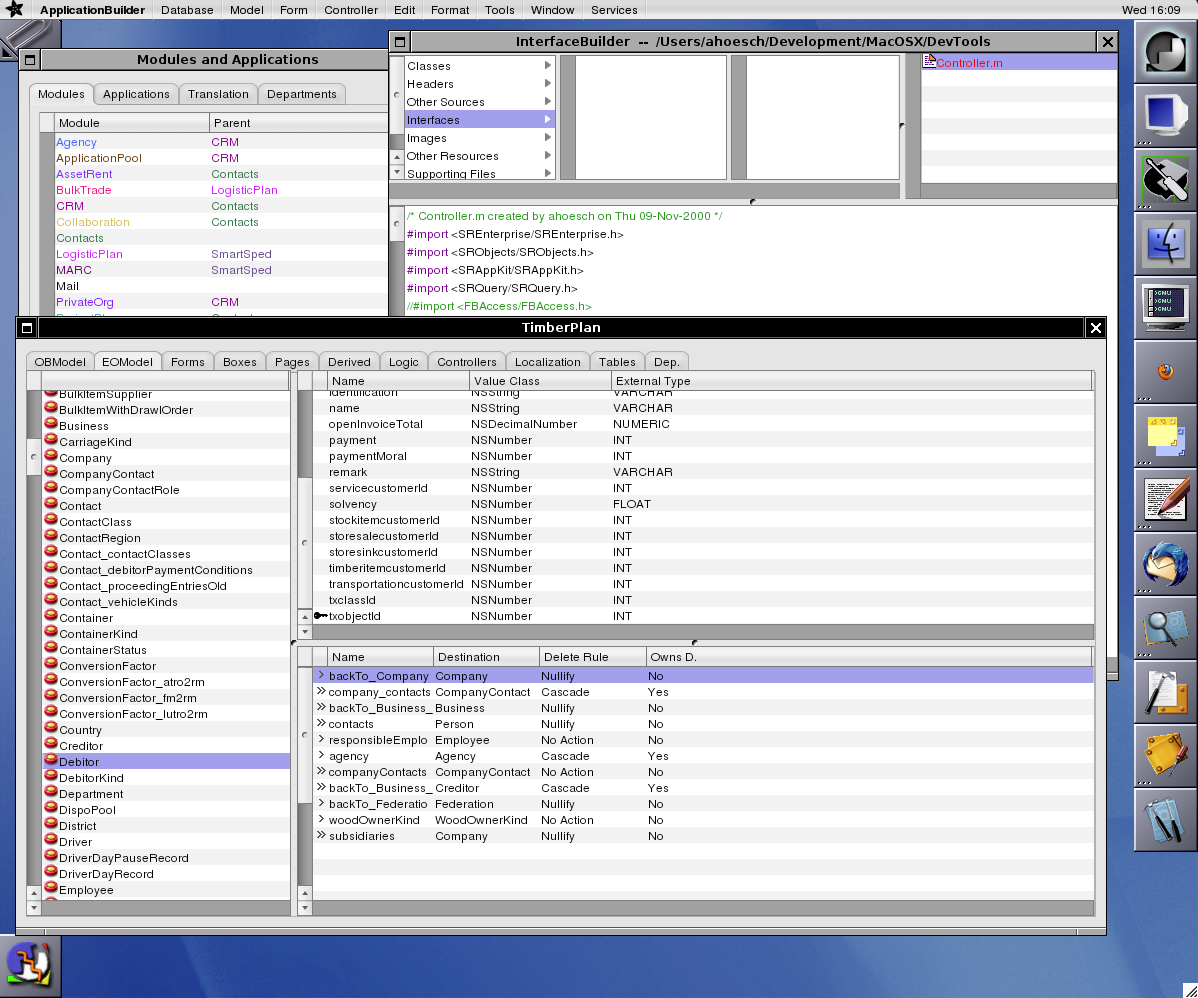Open the text editor pencil icon in dock
Screen dimensions: 1198x998
click(1165, 501)
